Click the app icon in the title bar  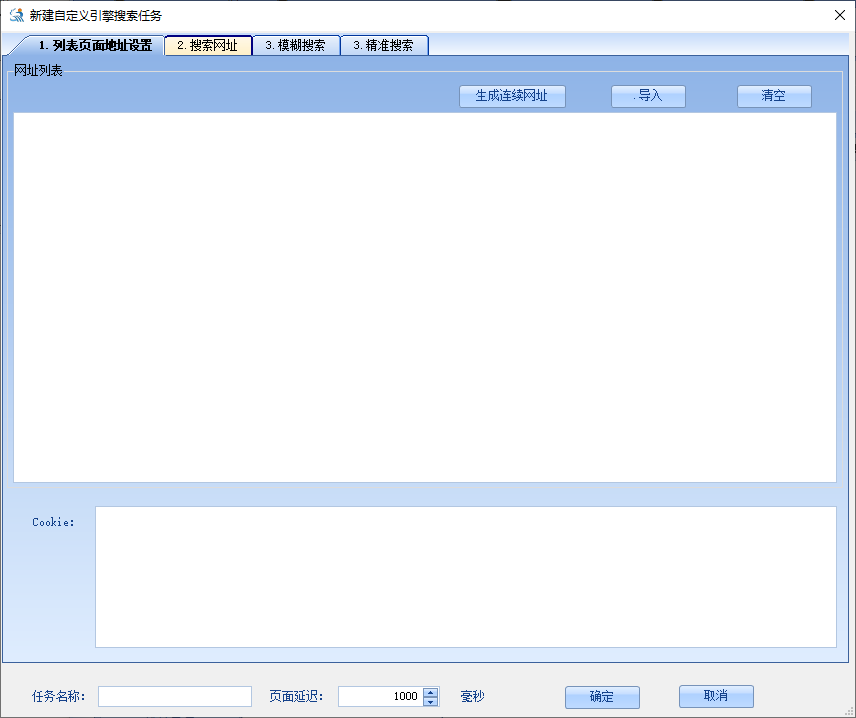pos(16,15)
